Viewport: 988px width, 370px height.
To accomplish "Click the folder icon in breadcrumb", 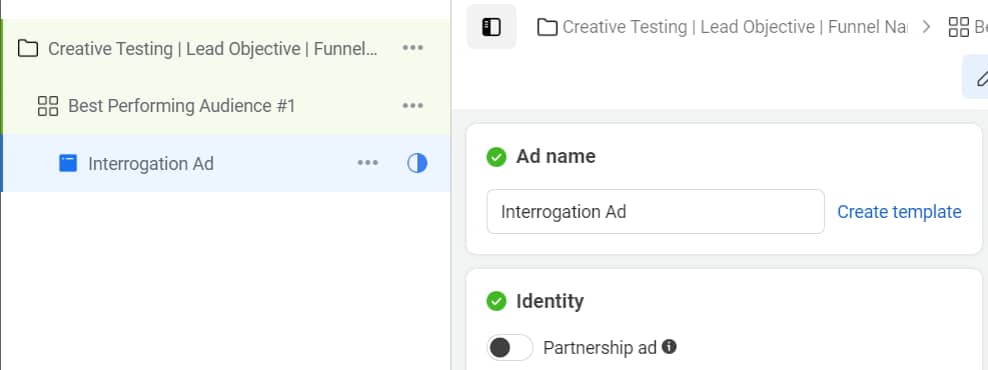I will click(x=547, y=27).
